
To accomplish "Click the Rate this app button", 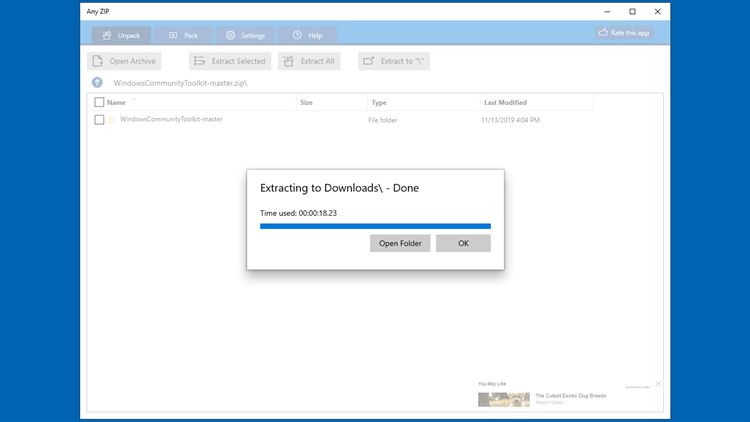I will point(624,33).
